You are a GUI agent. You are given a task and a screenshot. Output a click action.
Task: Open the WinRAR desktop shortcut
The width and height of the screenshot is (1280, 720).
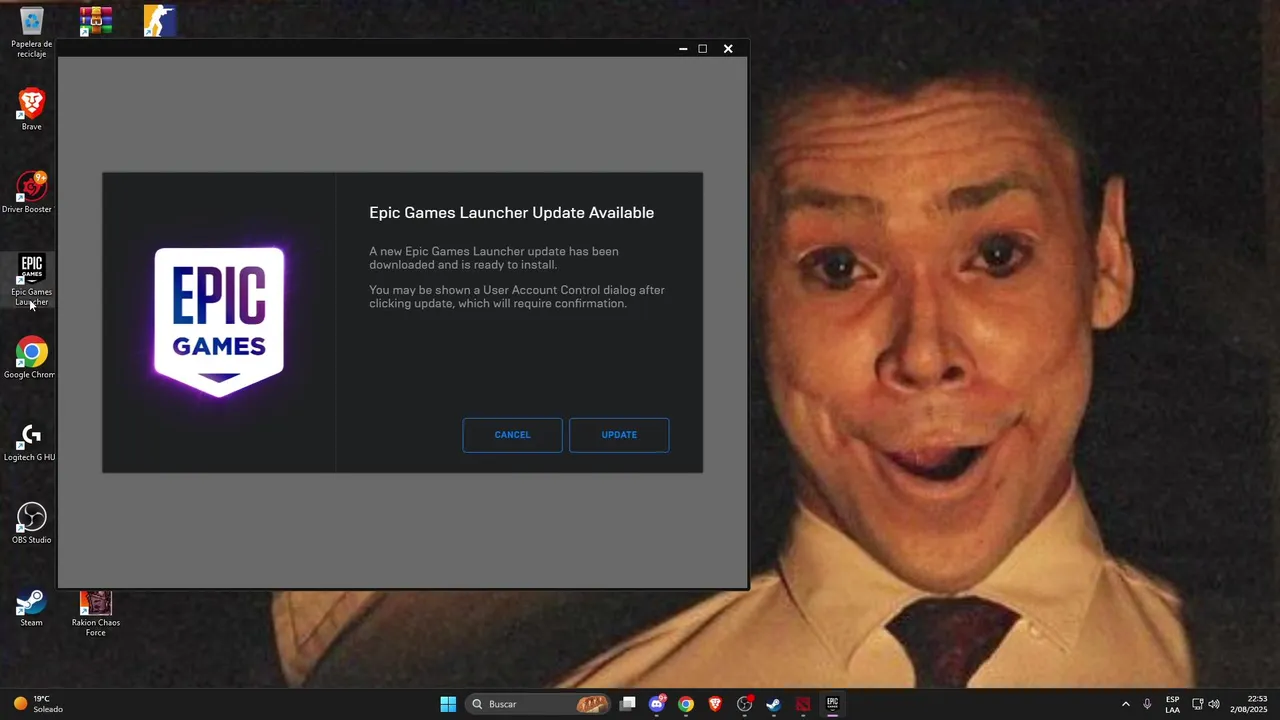pos(96,20)
